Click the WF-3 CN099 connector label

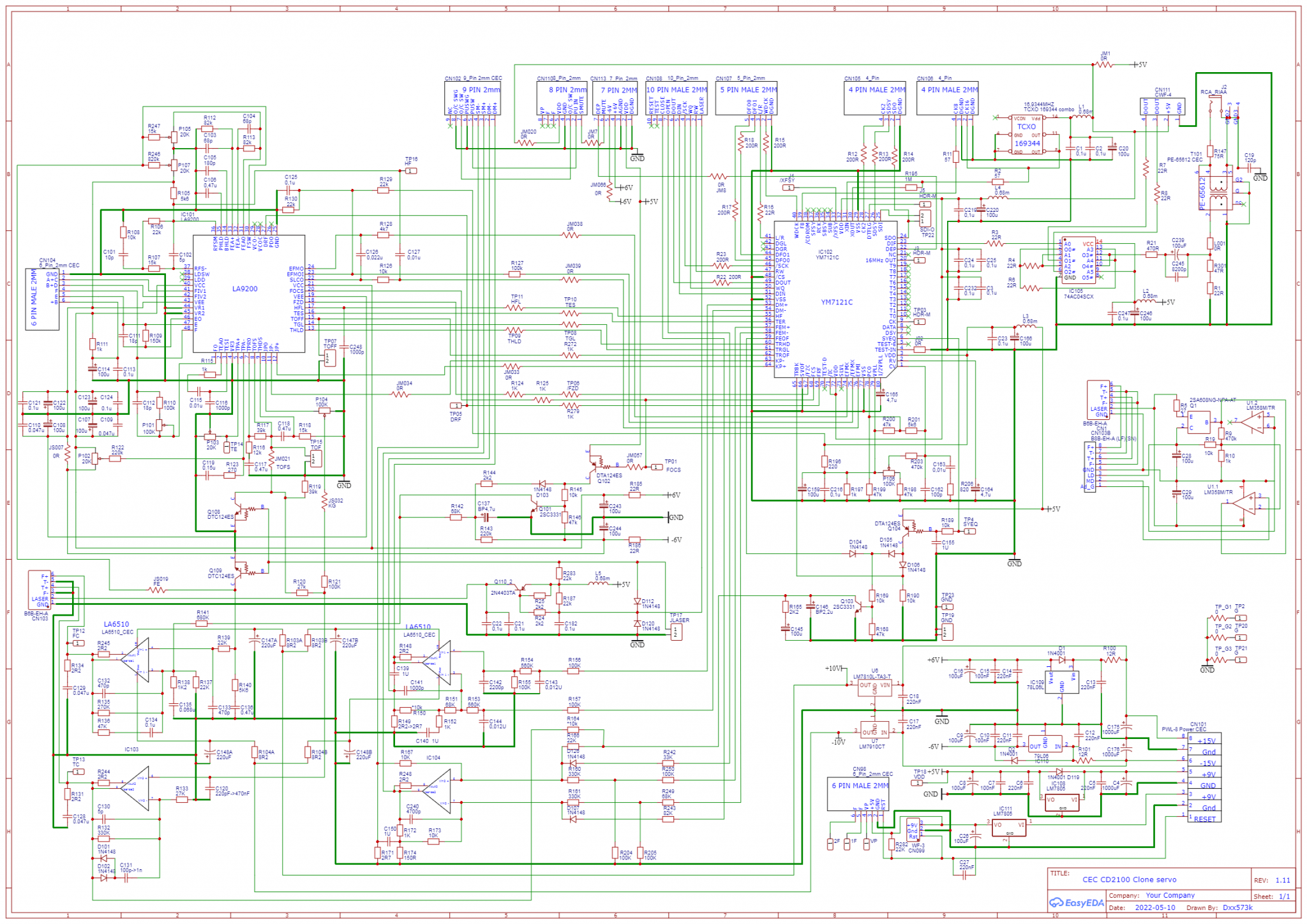(x=916, y=848)
